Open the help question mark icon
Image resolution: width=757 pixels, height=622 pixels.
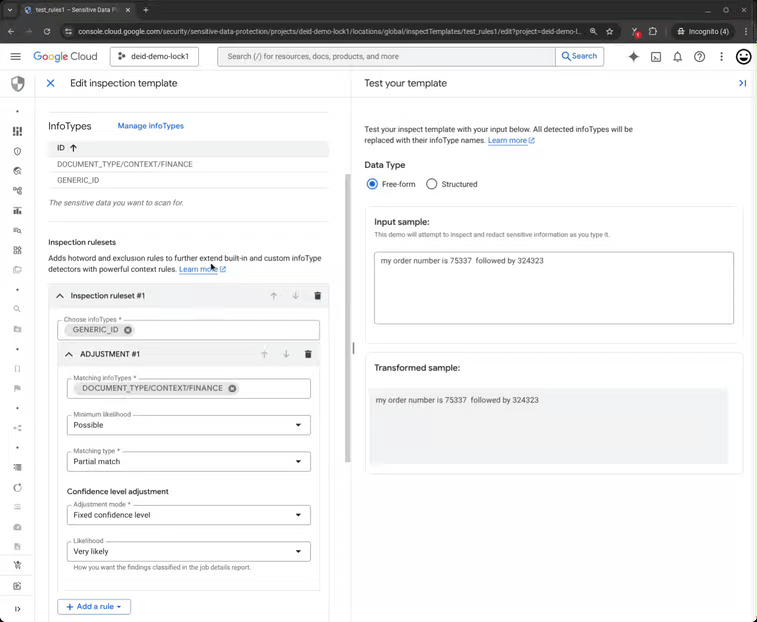tap(699, 57)
